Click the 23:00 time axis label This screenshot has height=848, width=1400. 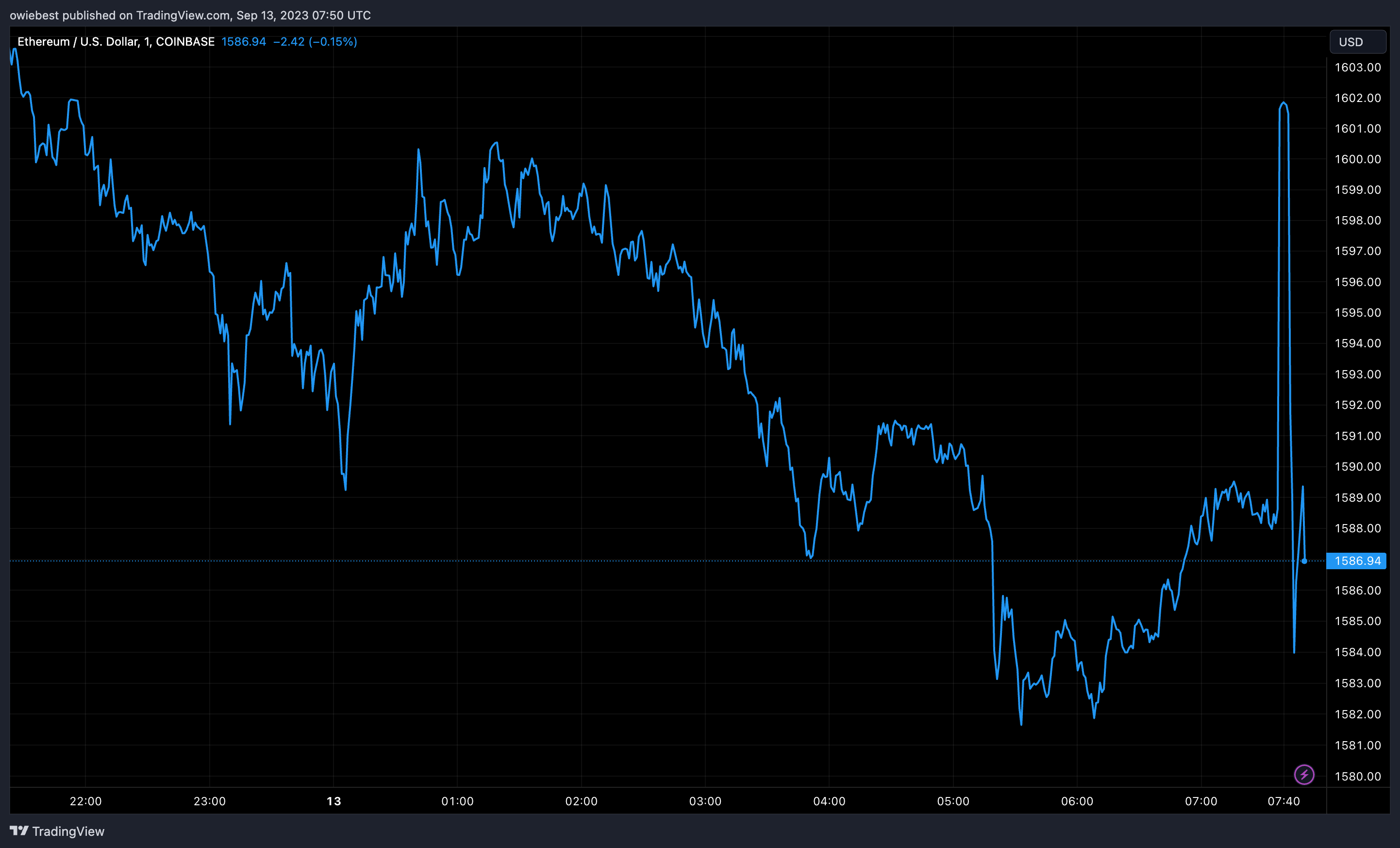tap(210, 801)
